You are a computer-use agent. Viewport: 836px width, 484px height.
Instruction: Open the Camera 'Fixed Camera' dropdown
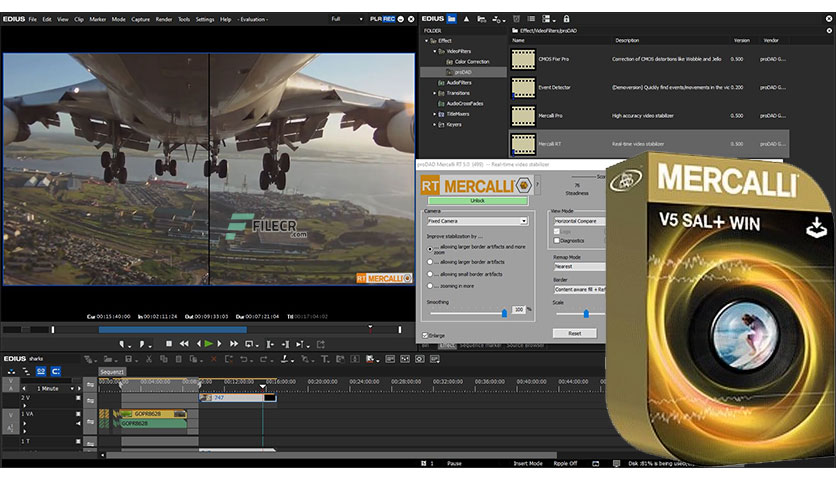coord(477,221)
